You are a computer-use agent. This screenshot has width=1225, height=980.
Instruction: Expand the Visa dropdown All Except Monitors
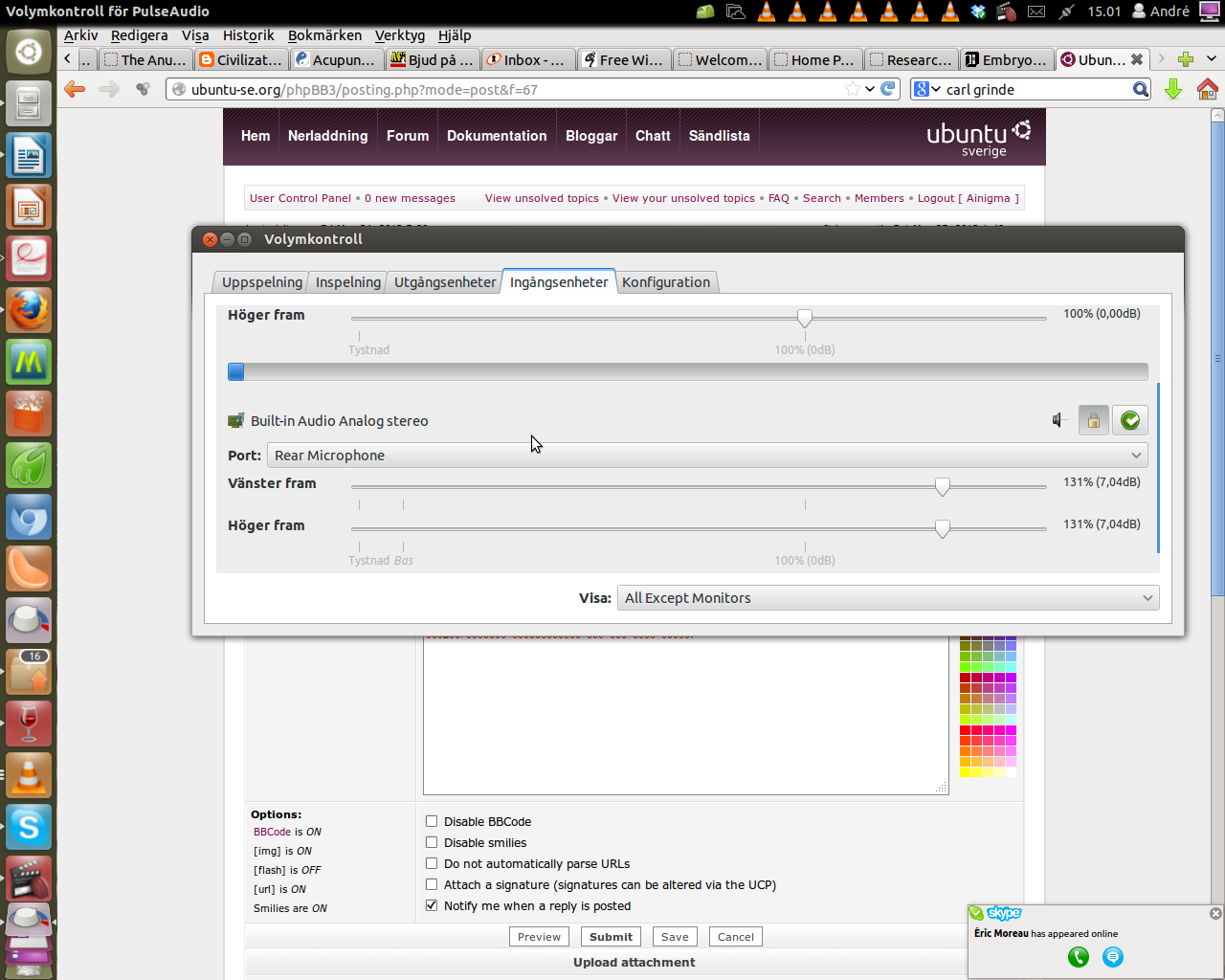[x=888, y=598]
